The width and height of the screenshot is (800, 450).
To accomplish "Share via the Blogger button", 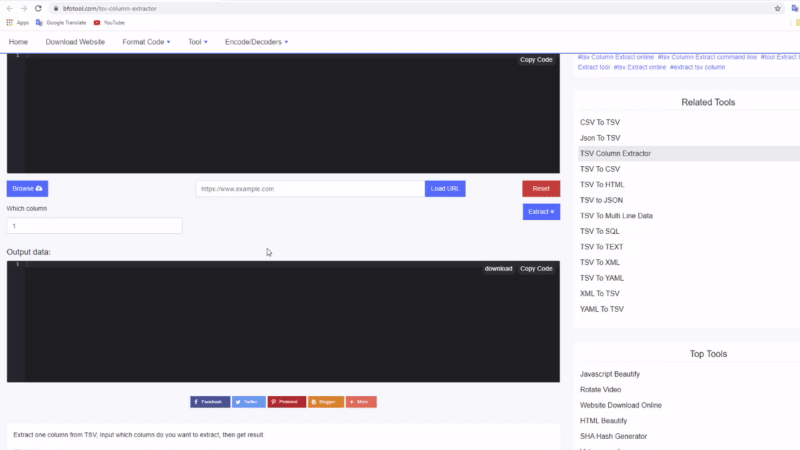I will click(x=326, y=401).
